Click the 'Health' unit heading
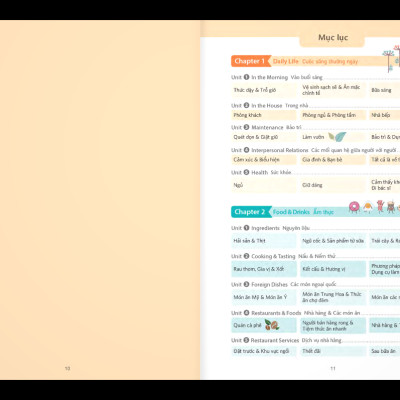Image resolution: width=400 pixels, height=400 pixels. 260,172
